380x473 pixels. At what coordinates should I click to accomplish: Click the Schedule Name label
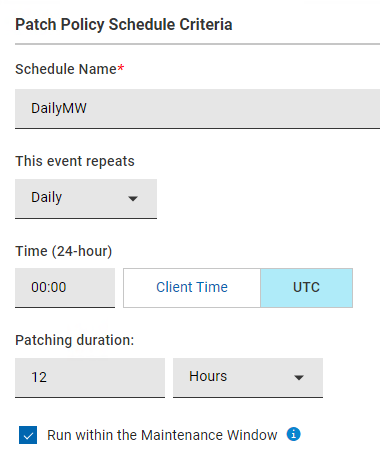click(x=66, y=69)
